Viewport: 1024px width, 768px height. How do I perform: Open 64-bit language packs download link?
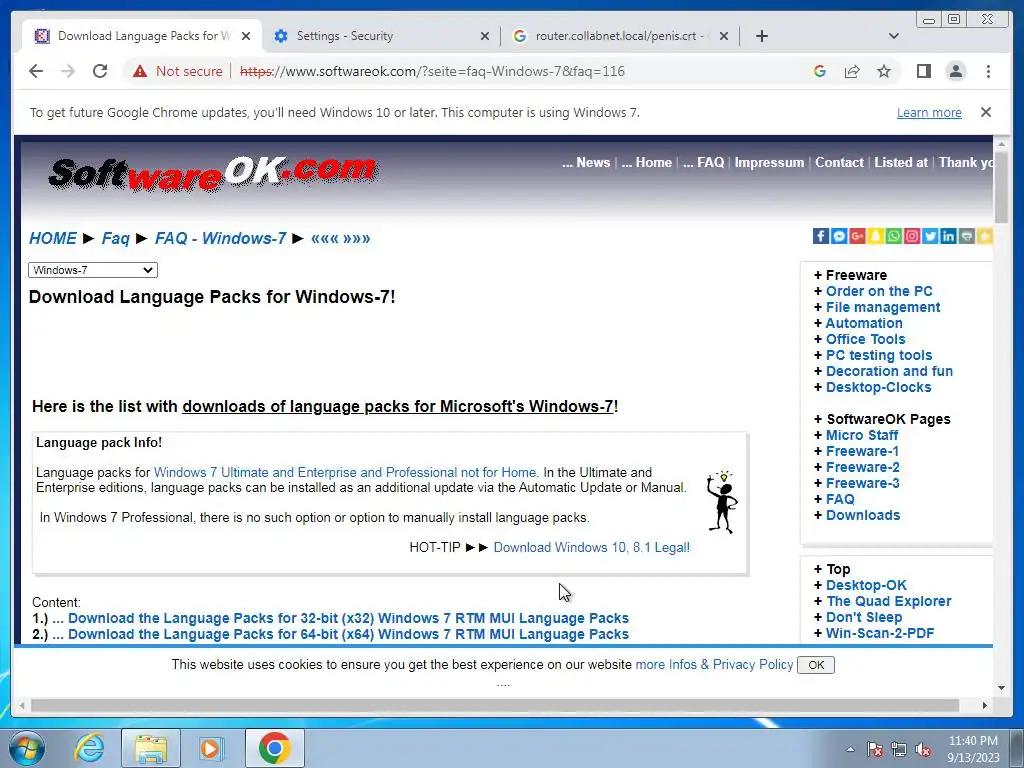348,634
